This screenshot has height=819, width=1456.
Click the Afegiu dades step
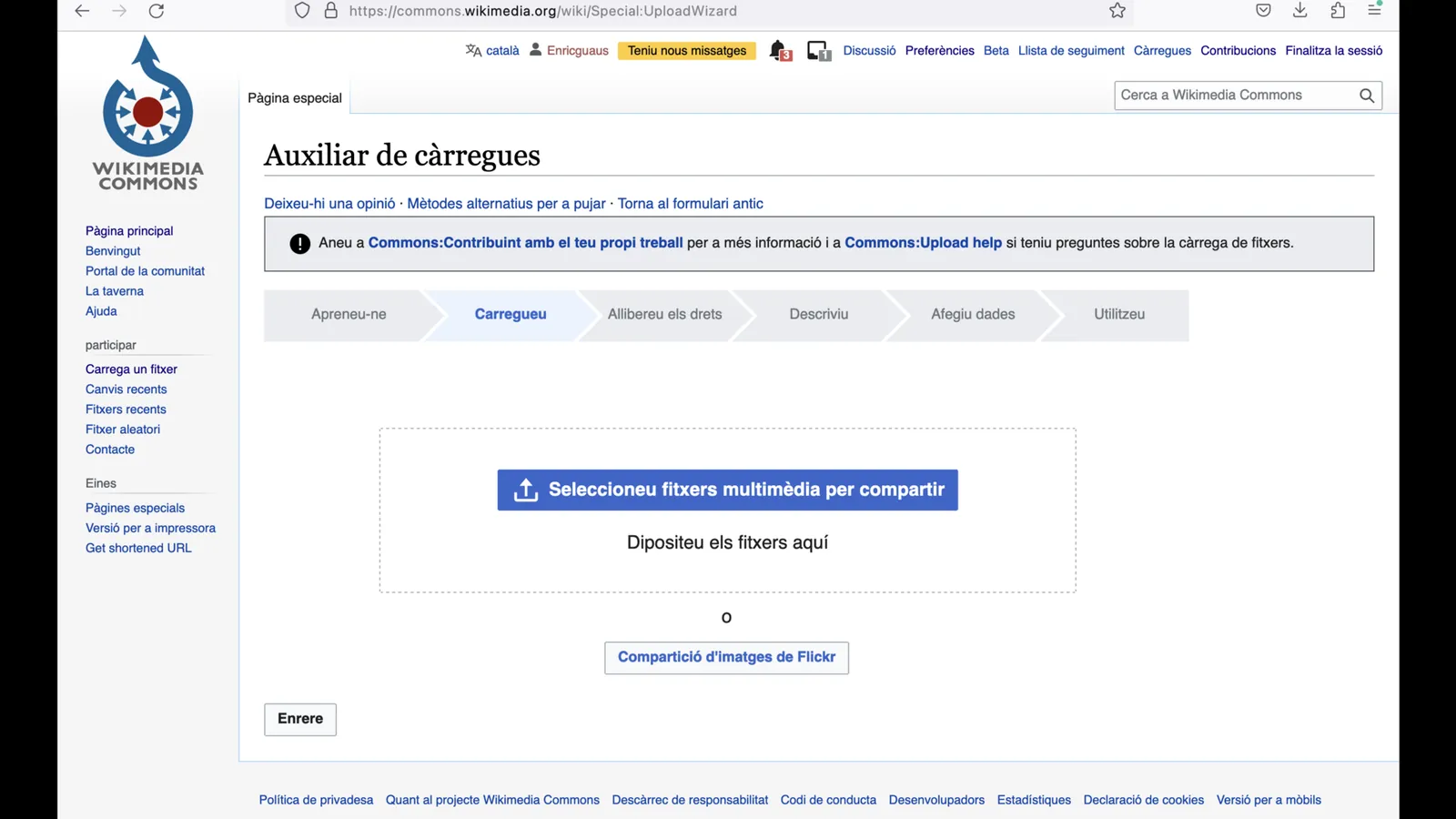[973, 315]
